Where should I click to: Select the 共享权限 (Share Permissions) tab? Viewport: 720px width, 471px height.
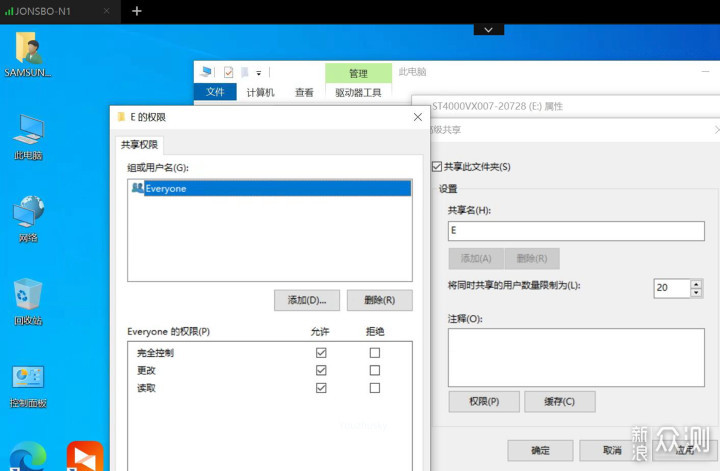(139, 145)
